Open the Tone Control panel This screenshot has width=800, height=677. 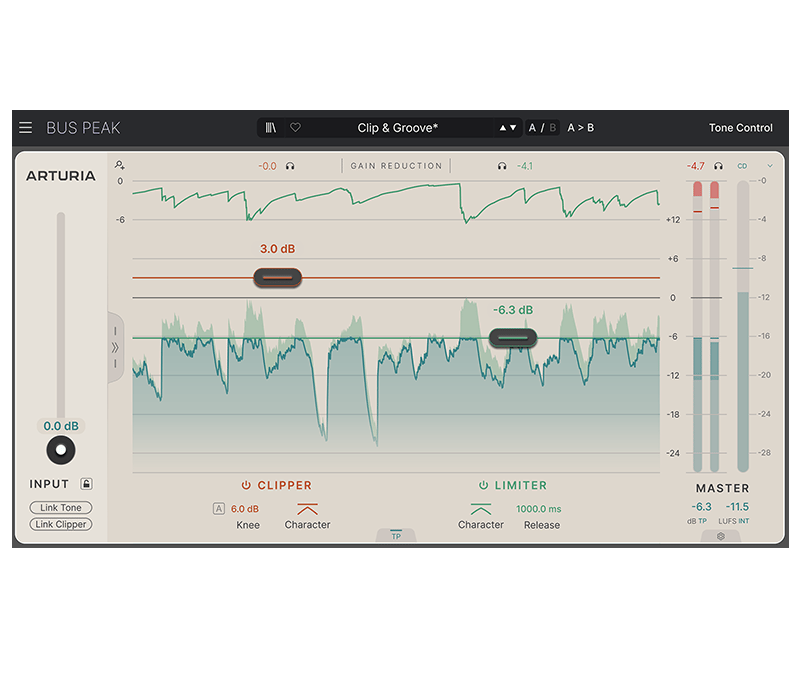[740, 128]
